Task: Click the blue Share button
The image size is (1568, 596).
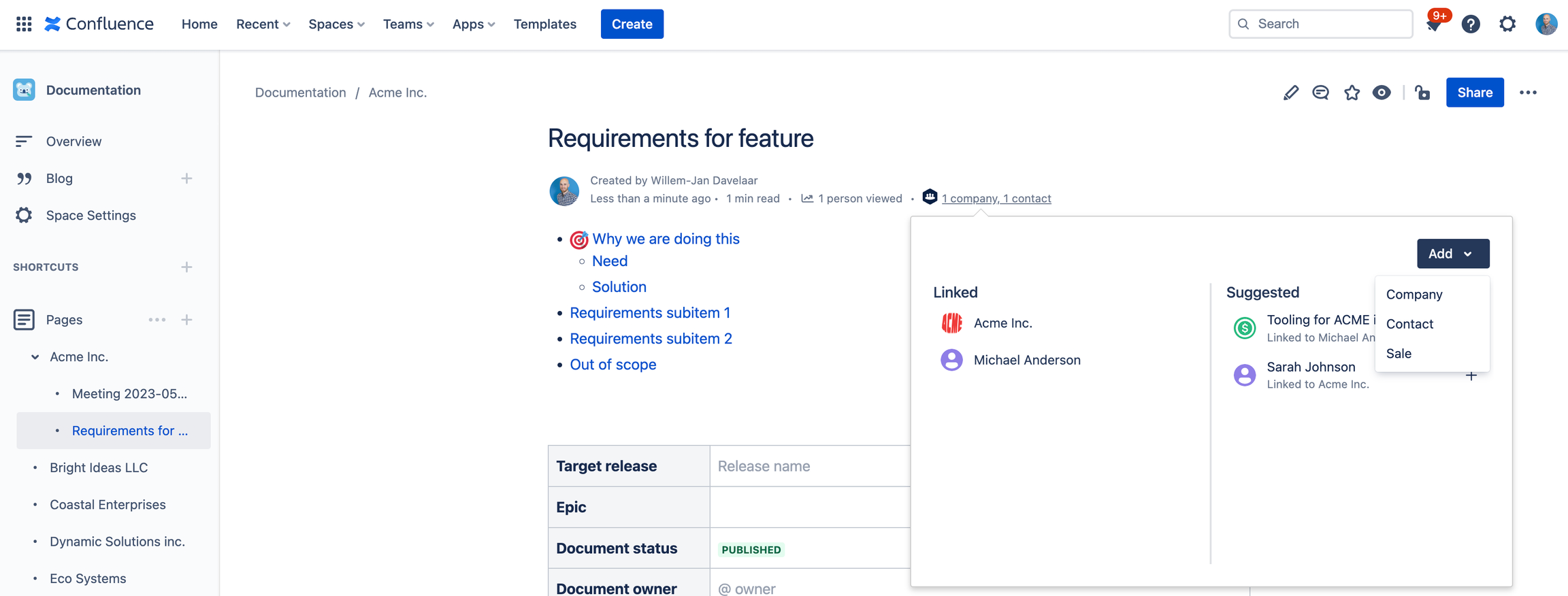Action: [1474, 93]
